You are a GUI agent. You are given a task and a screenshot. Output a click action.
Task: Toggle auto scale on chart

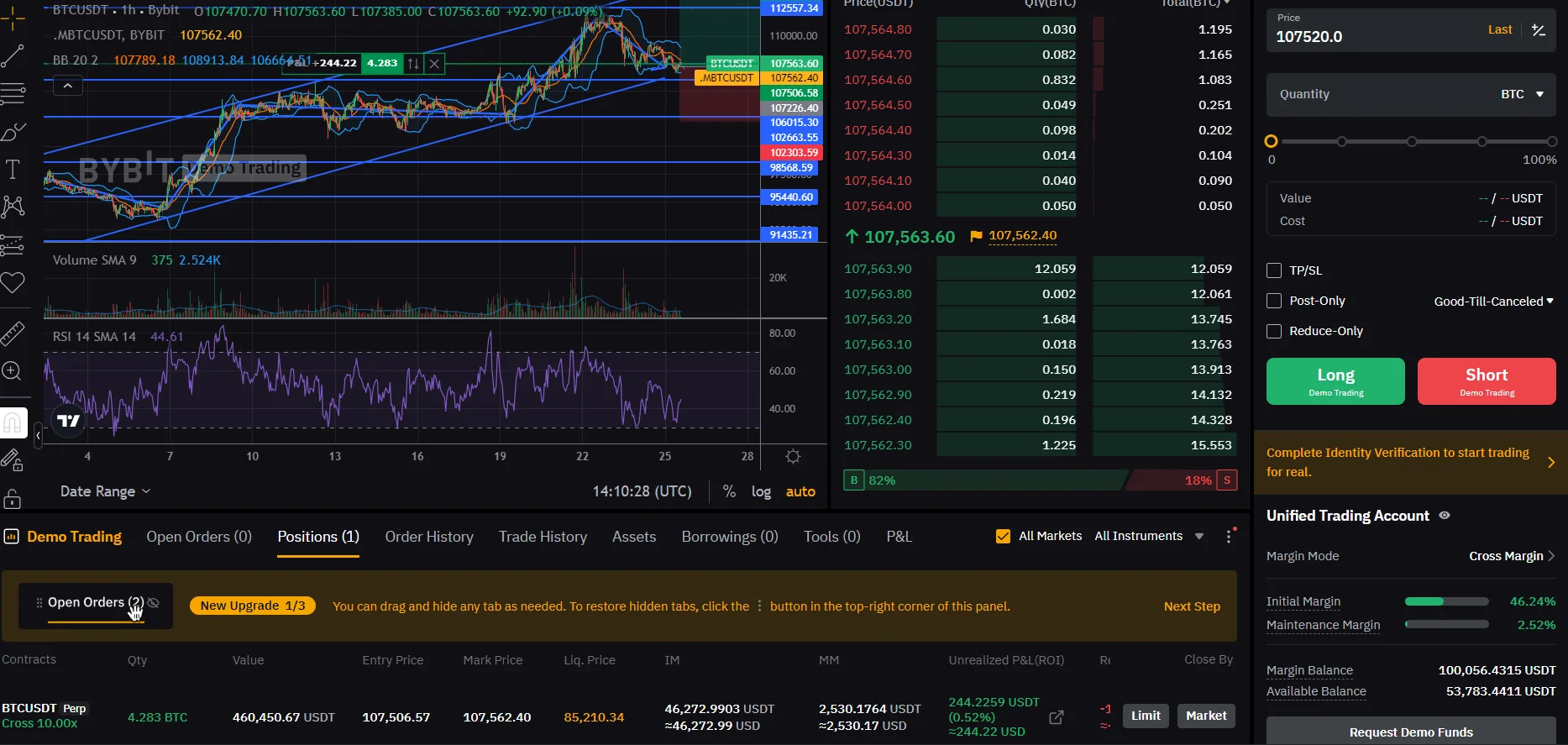[800, 491]
